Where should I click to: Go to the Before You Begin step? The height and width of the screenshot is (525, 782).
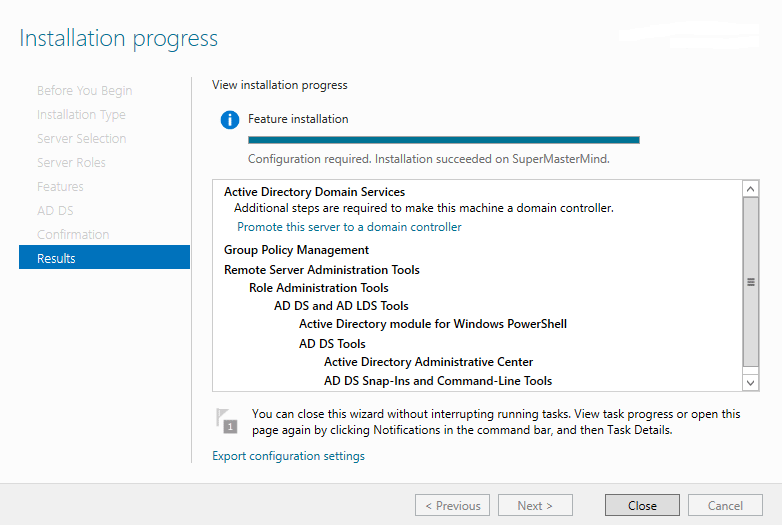(84, 90)
